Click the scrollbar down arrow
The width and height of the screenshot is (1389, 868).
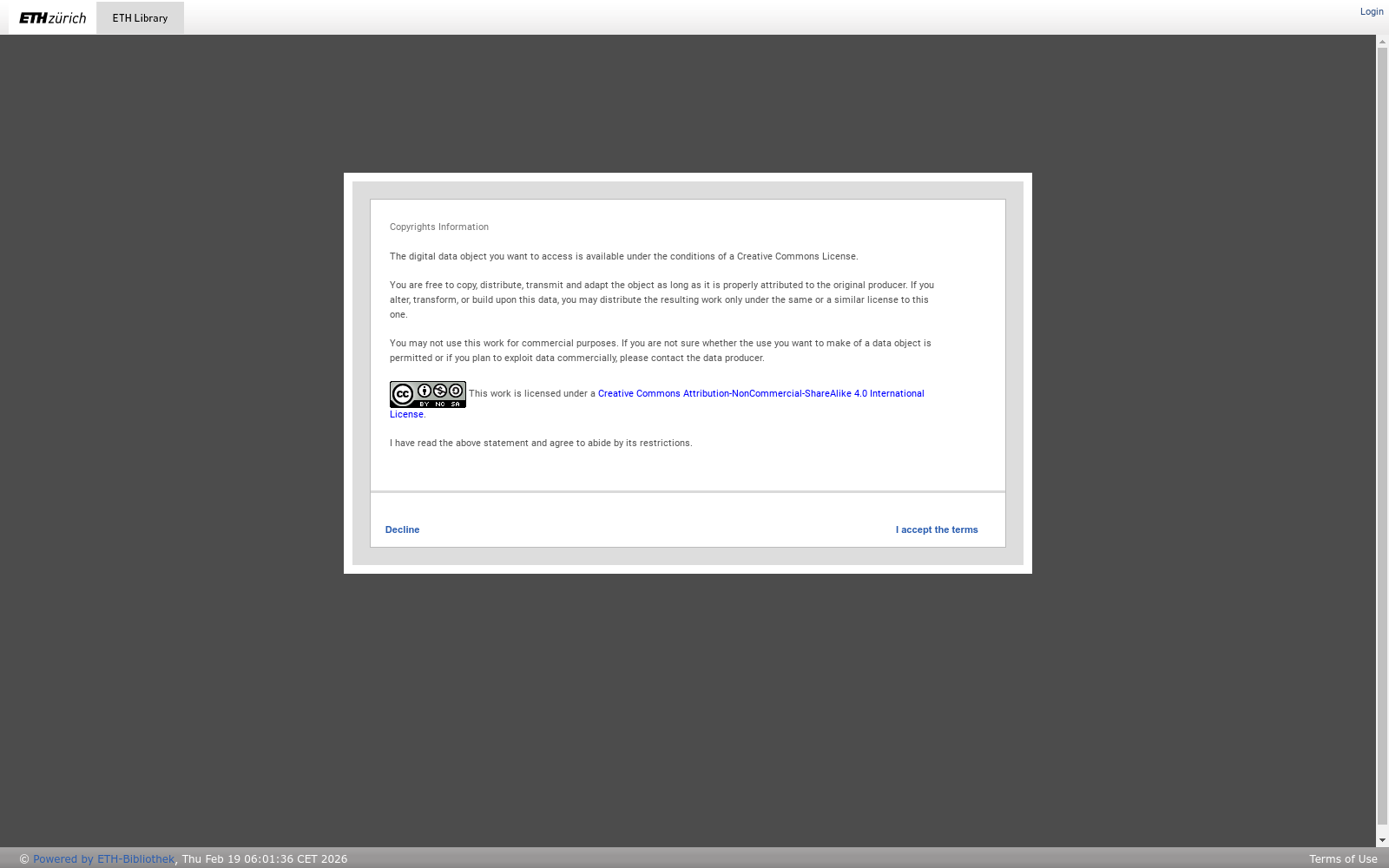[x=1382, y=841]
